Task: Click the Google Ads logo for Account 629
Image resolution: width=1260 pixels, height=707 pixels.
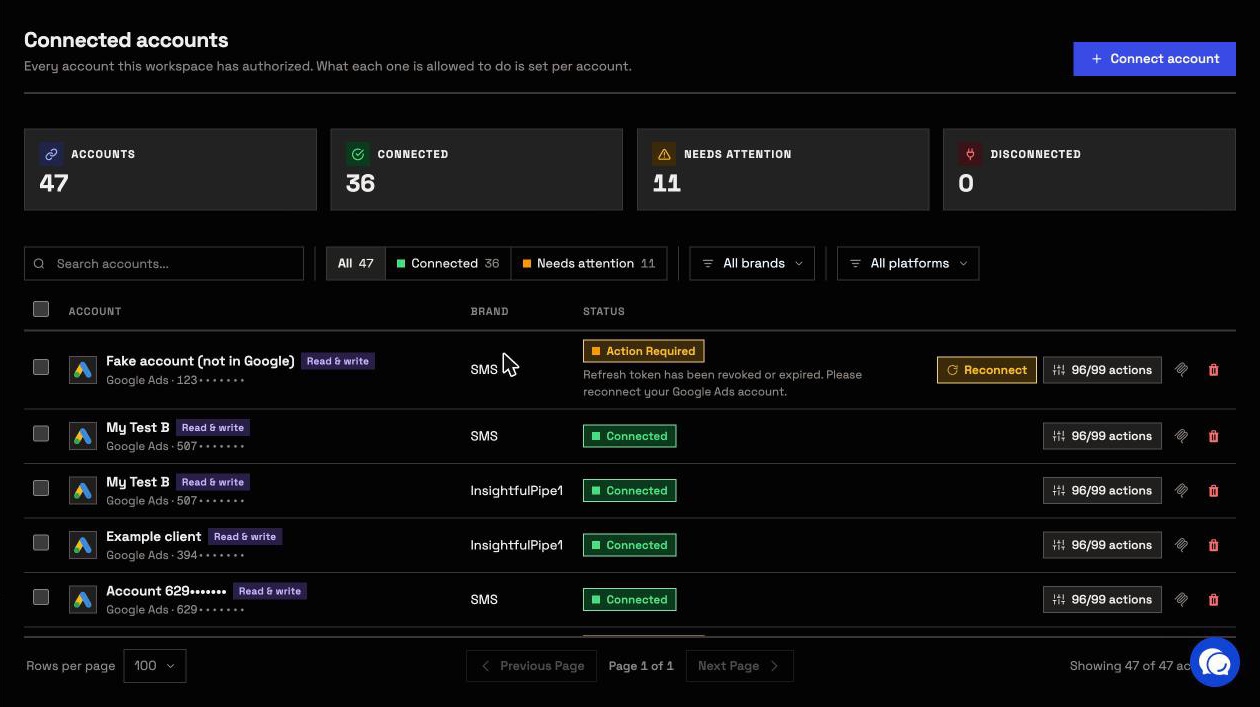Action: coord(83,600)
